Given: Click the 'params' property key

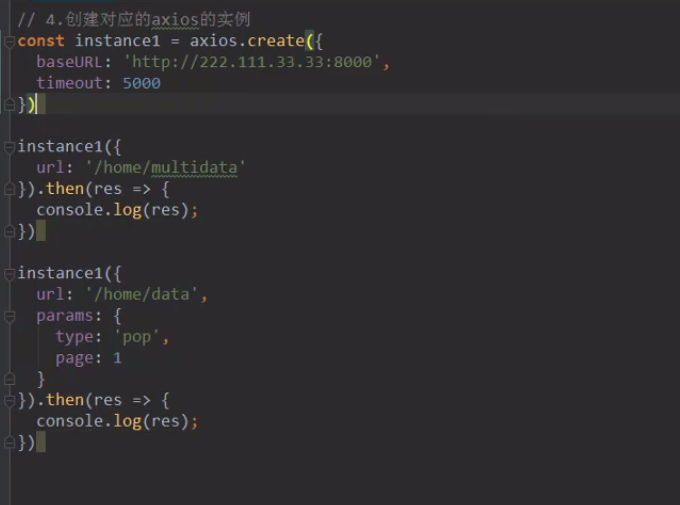Looking at the screenshot, I should pyautogui.click(x=65, y=316).
